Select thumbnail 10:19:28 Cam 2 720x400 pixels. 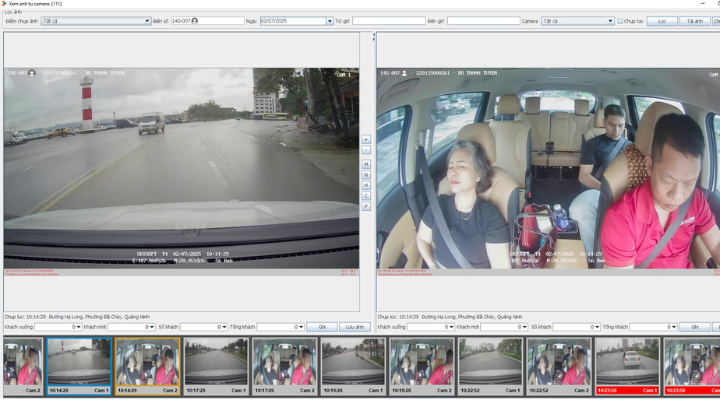tap(422, 366)
